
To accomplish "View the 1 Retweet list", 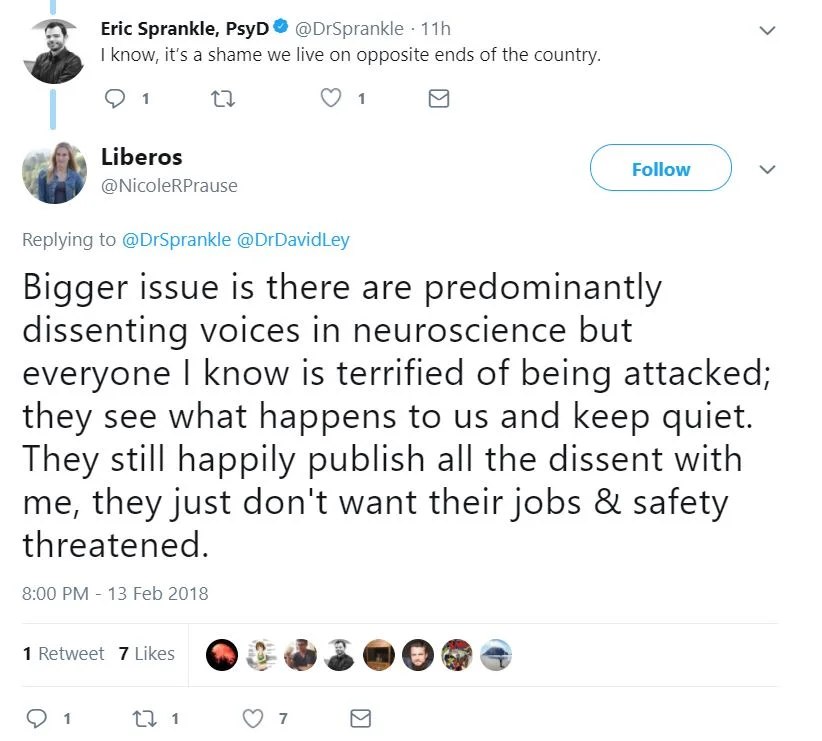I will tap(63, 654).
